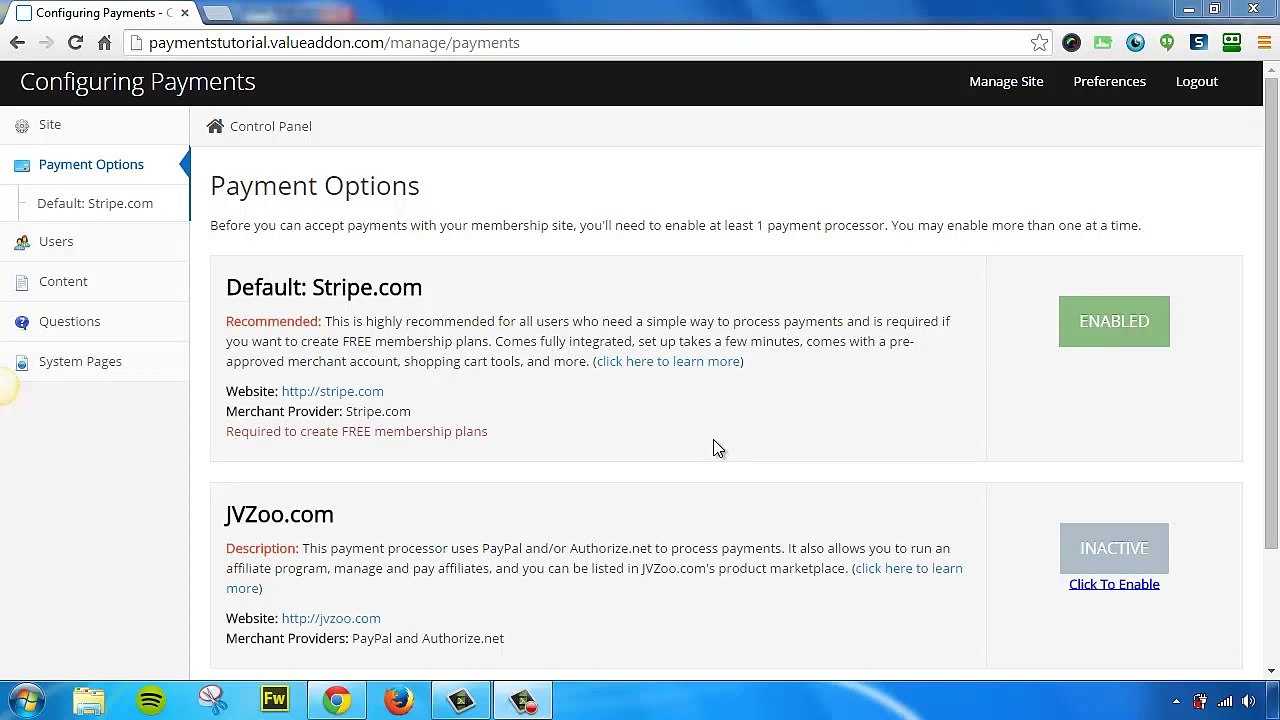
Task: Click the volume speaker tray icon
Action: coord(1249,701)
